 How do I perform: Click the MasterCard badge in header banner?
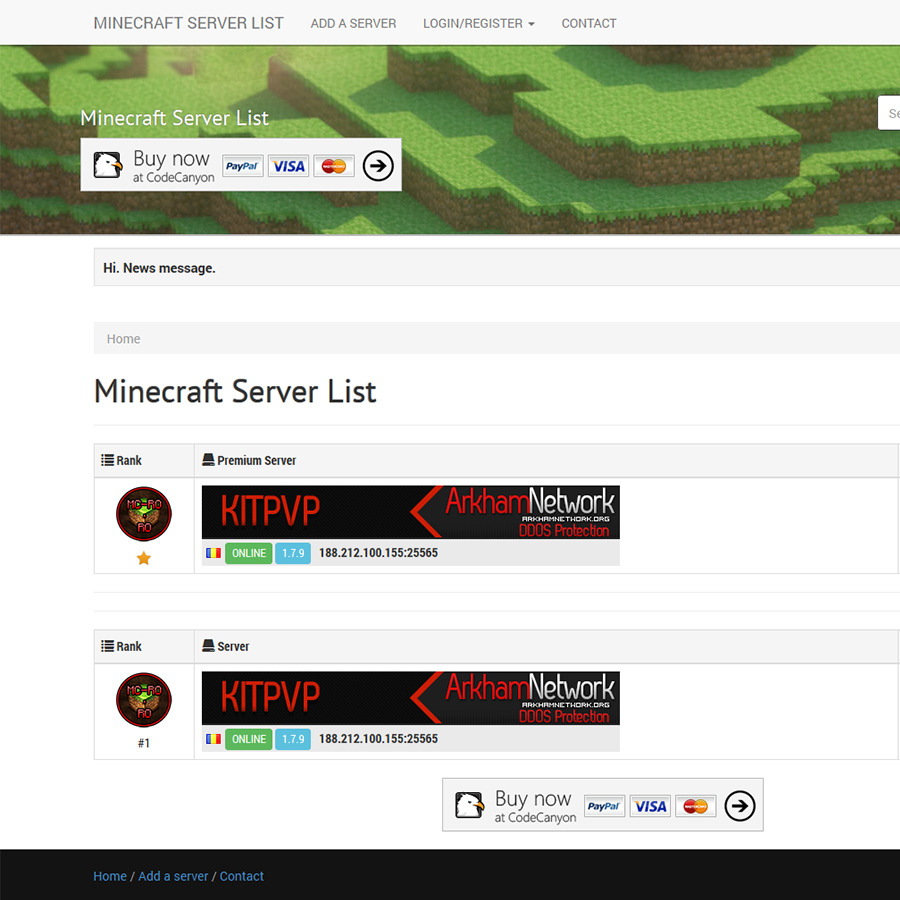point(334,166)
